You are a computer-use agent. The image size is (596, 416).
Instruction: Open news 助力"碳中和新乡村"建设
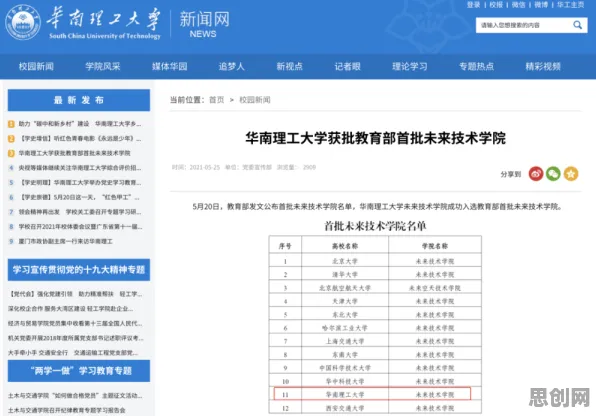80,124
